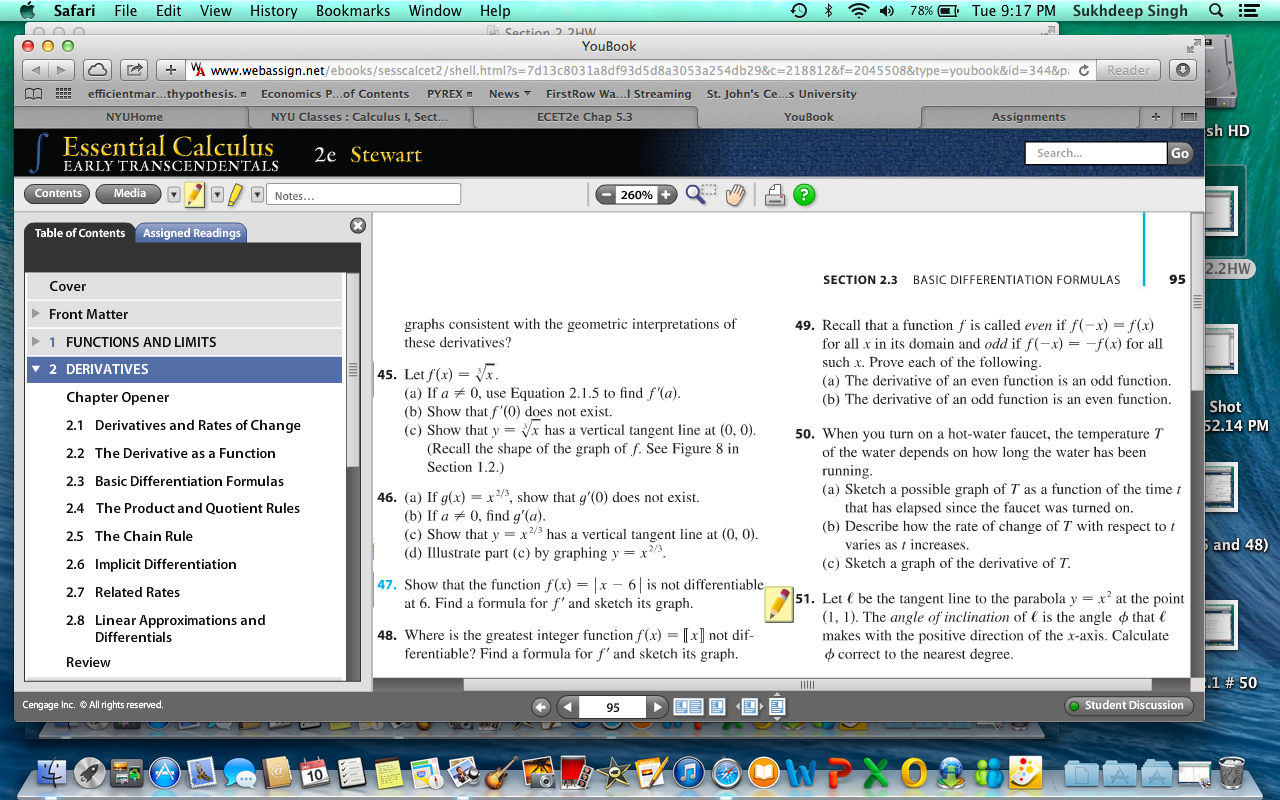Open the bookmarks book icon

pyautogui.click(x=34, y=94)
